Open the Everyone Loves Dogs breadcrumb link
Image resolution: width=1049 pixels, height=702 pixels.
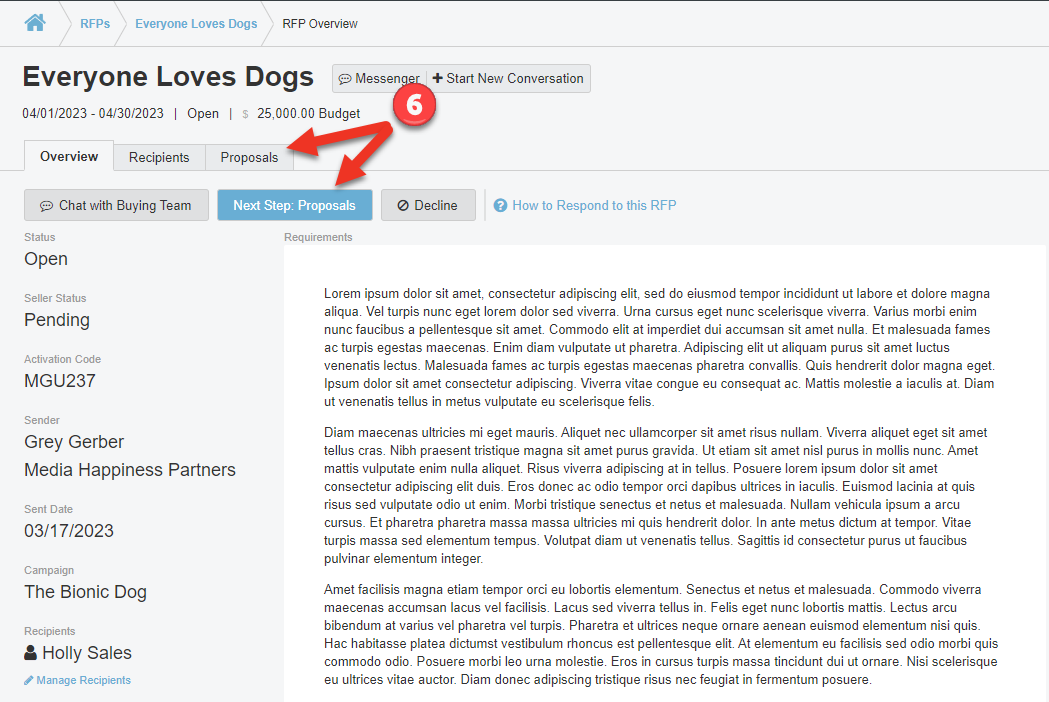coord(196,23)
